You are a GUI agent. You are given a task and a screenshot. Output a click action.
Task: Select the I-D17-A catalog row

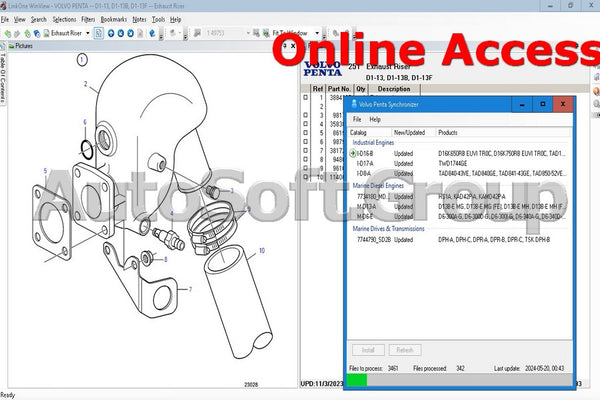coord(459,163)
